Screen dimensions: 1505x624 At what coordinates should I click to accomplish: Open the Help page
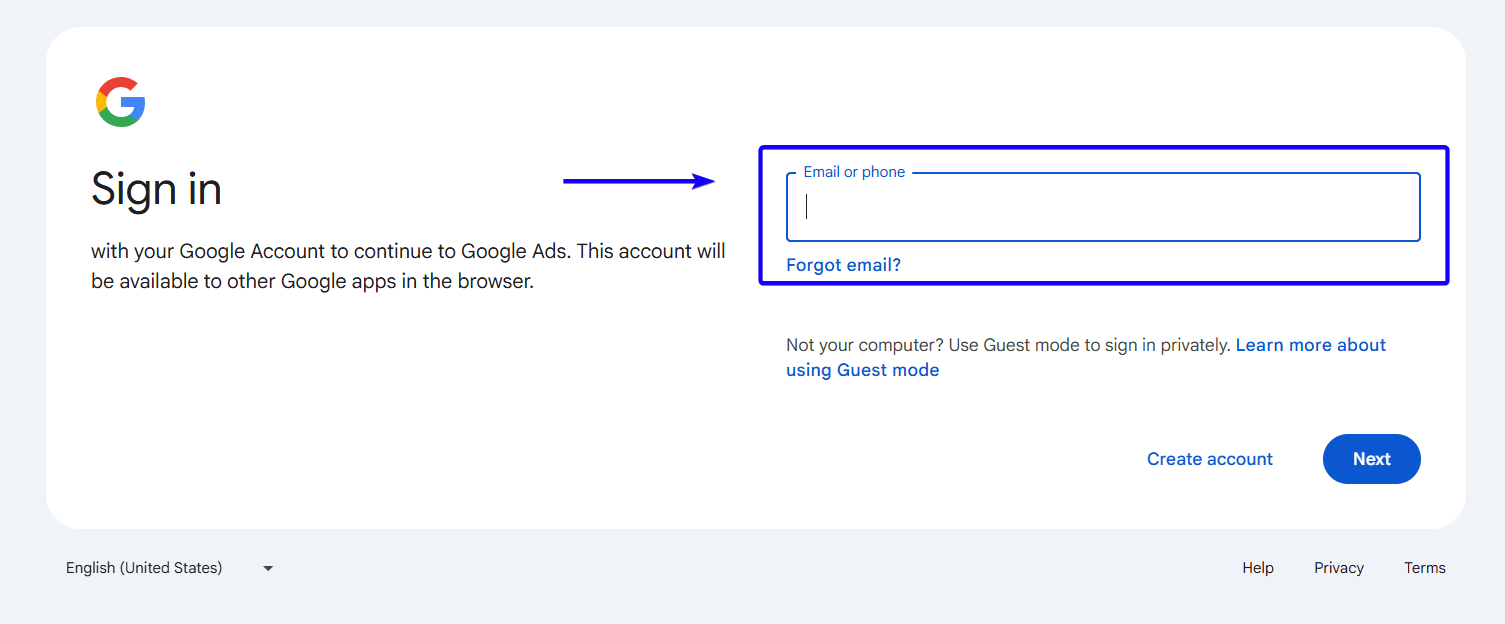[x=1257, y=567]
